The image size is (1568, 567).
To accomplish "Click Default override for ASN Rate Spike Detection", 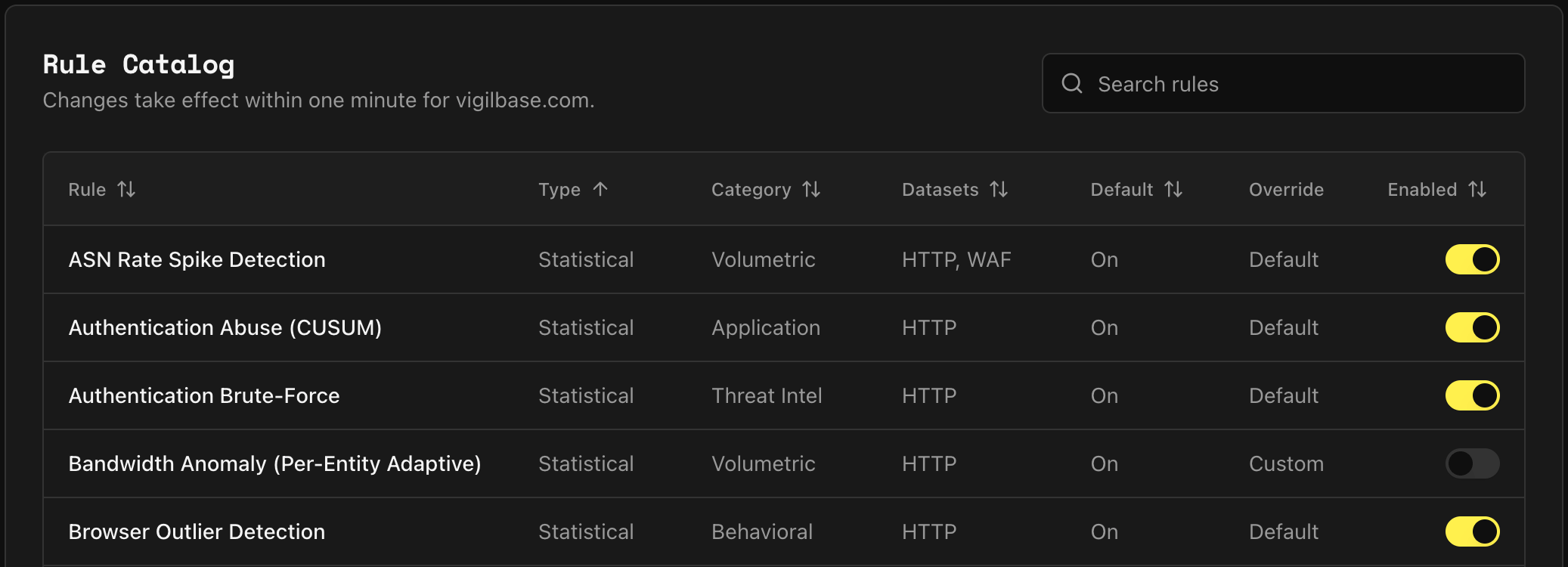I will click(x=1284, y=259).
